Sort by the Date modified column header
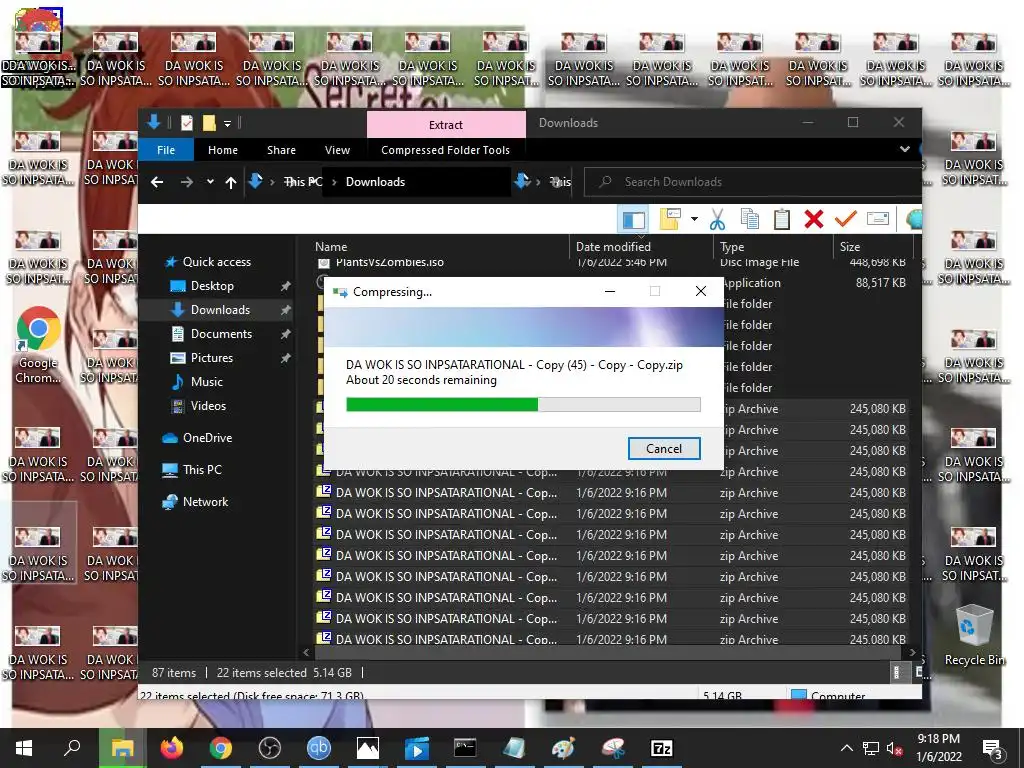This screenshot has height=768, width=1024. [613, 247]
